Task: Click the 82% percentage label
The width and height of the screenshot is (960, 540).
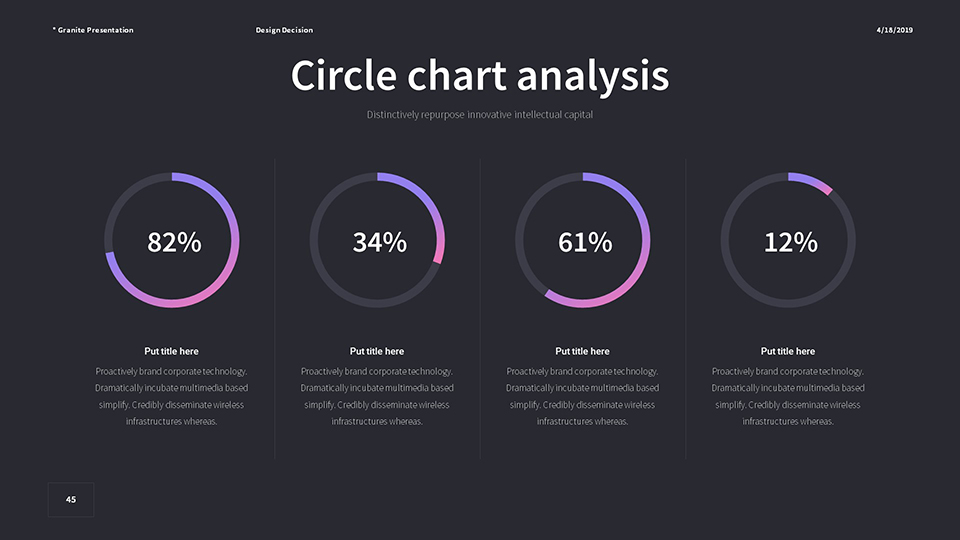Action: 174,242
